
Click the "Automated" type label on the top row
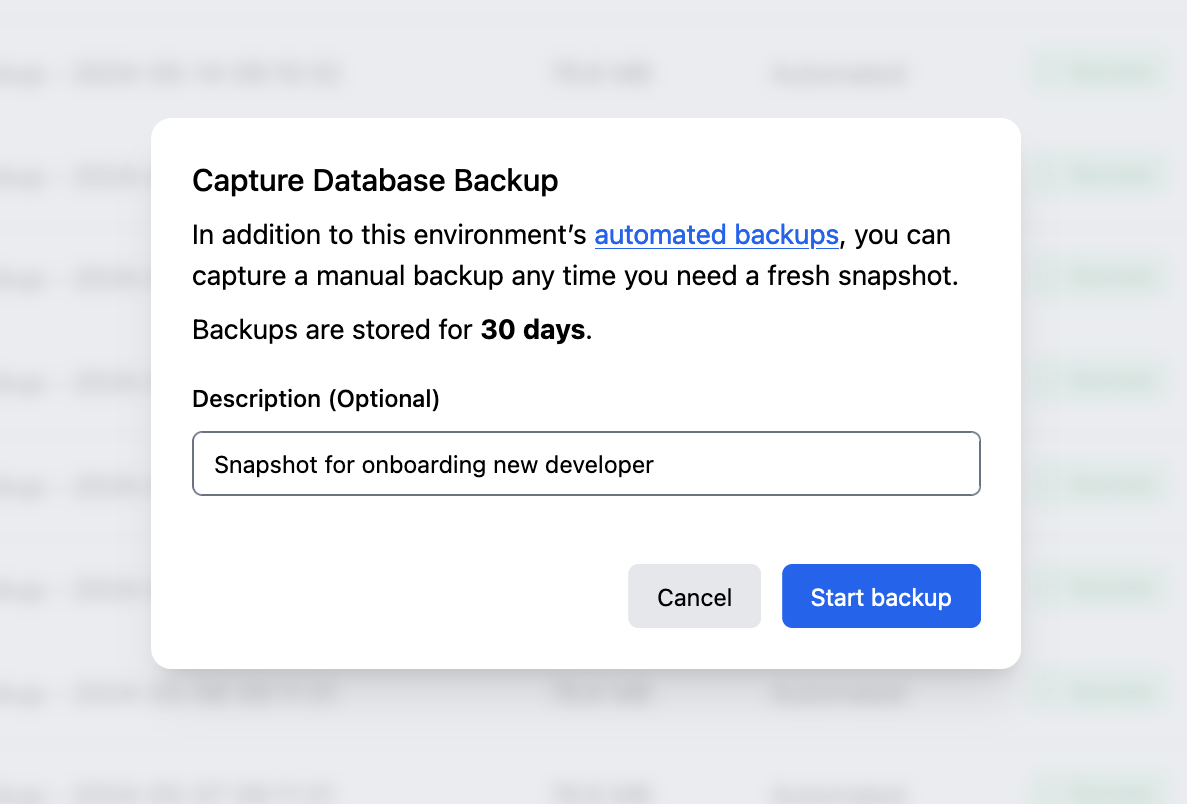pos(840,73)
